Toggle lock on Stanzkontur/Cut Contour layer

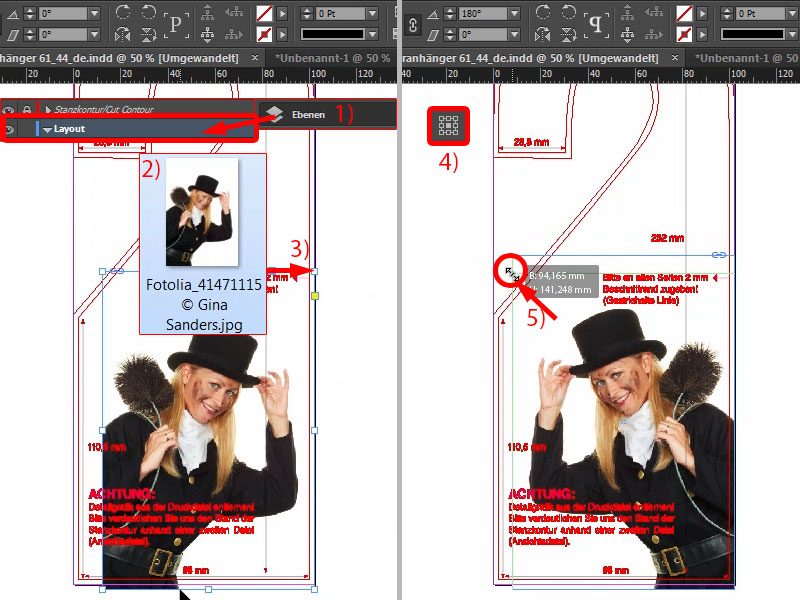coord(27,109)
